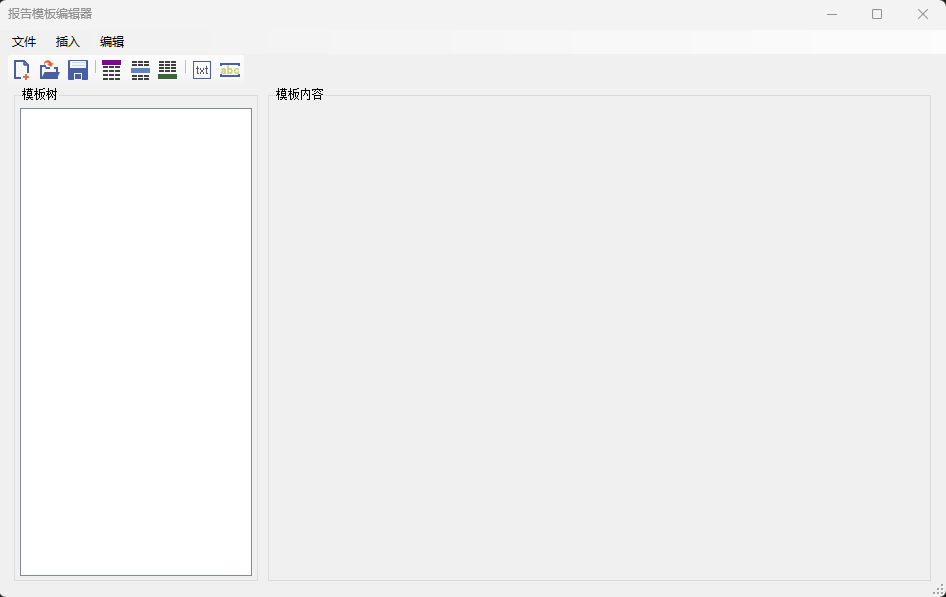Minimize the 报告模板编辑器 window
Screen dimensions: 946x597
point(832,14)
